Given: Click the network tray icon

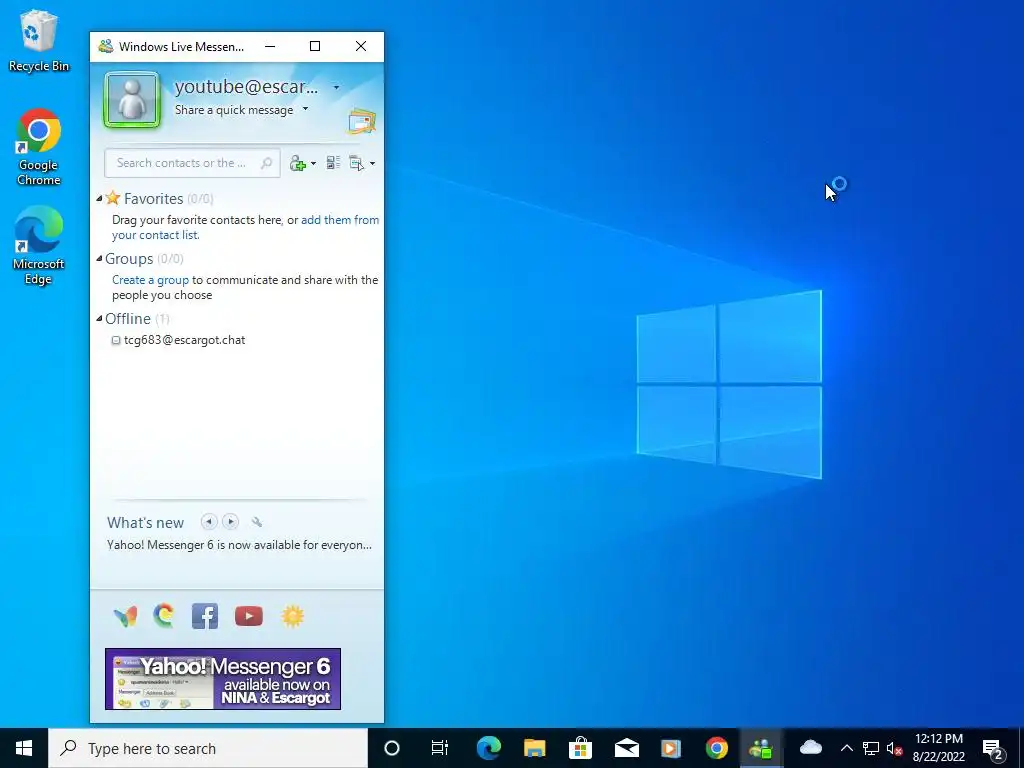Looking at the screenshot, I should (x=871, y=748).
